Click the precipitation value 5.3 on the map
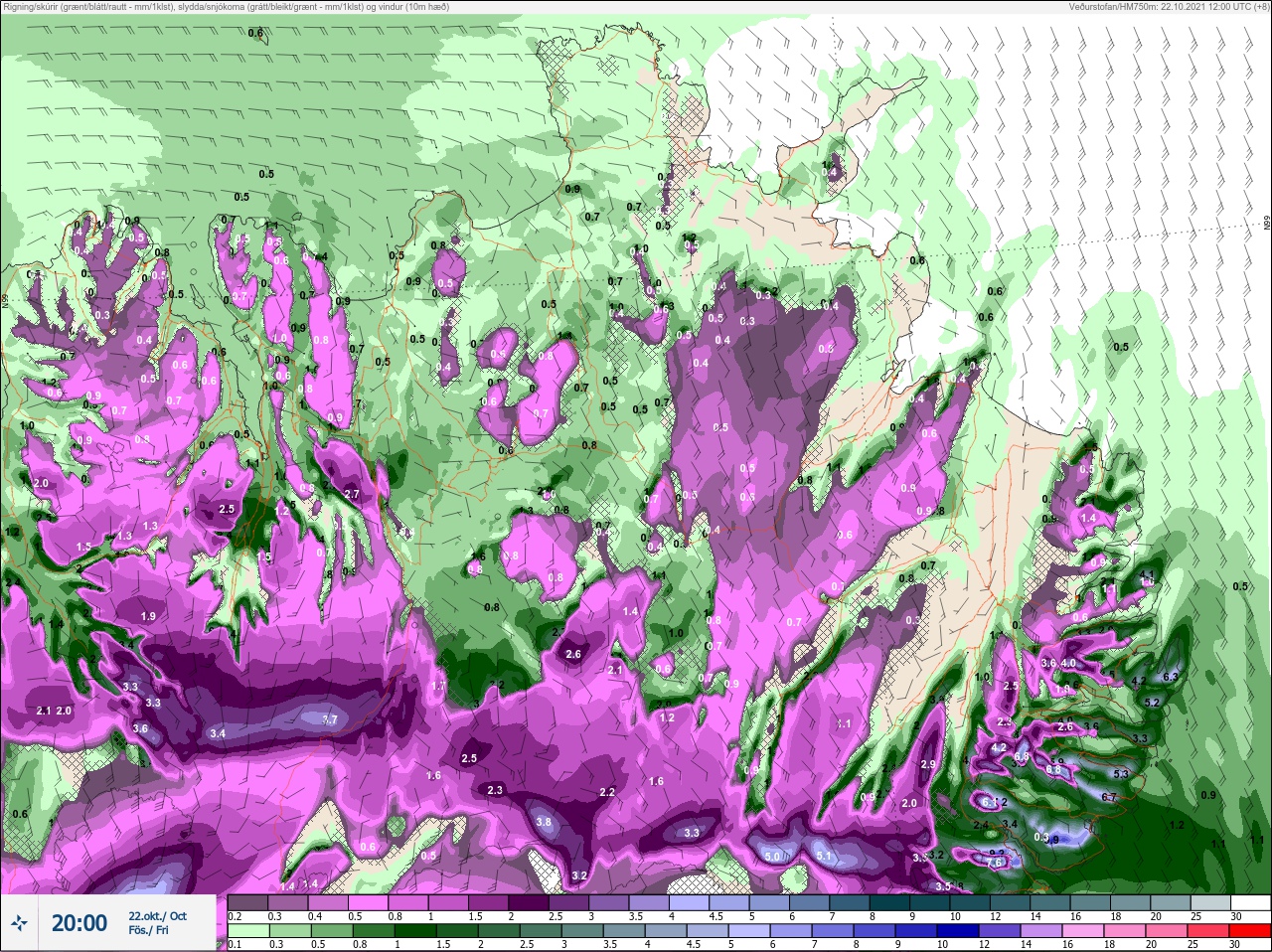This screenshot has width=1272, height=952. pyautogui.click(x=1121, y=774)
